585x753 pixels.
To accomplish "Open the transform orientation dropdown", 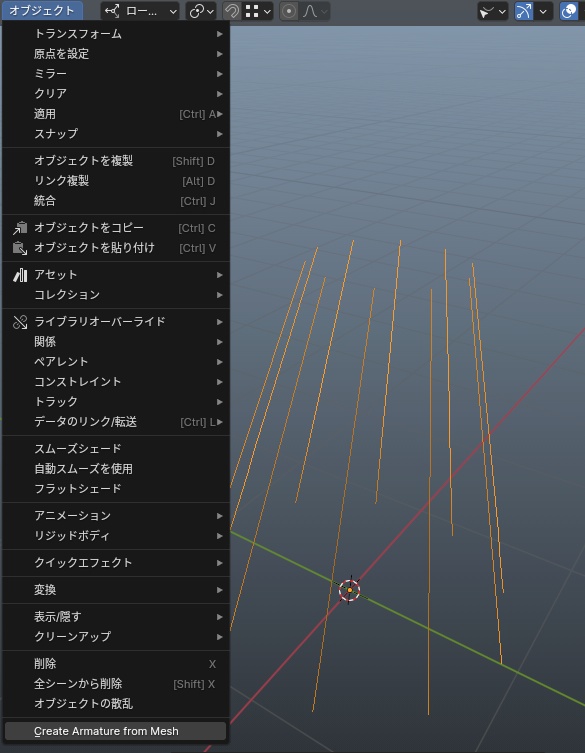I will pyautogui.click(x=140, y=11).
